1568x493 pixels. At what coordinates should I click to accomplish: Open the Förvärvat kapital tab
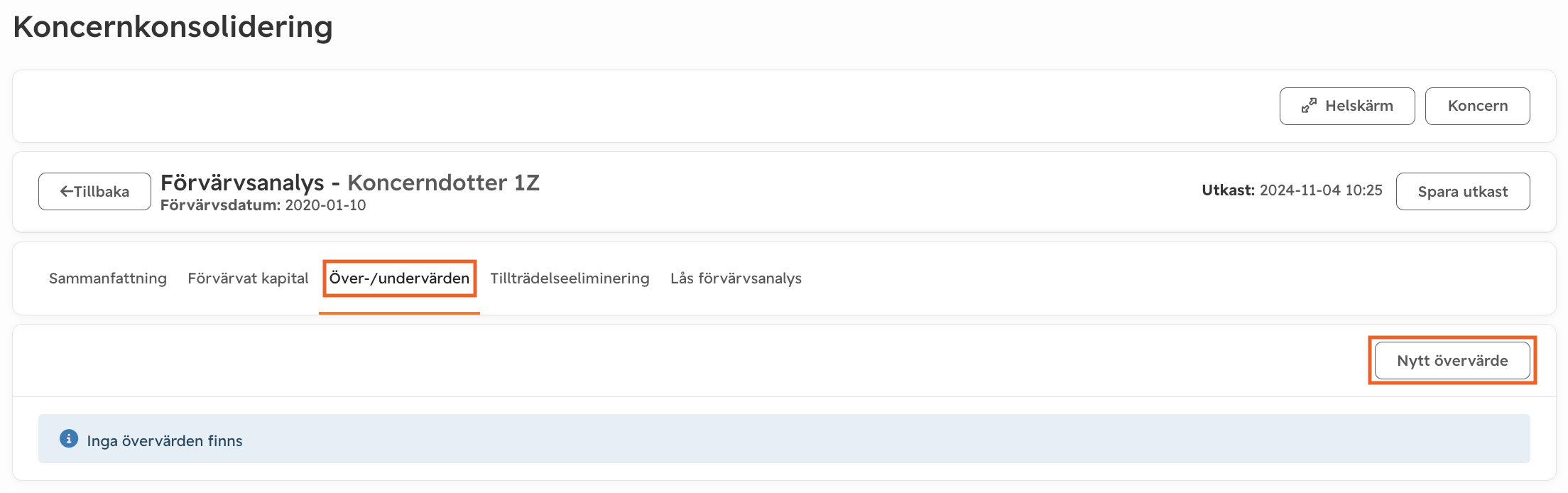click(x=248, y=278)
